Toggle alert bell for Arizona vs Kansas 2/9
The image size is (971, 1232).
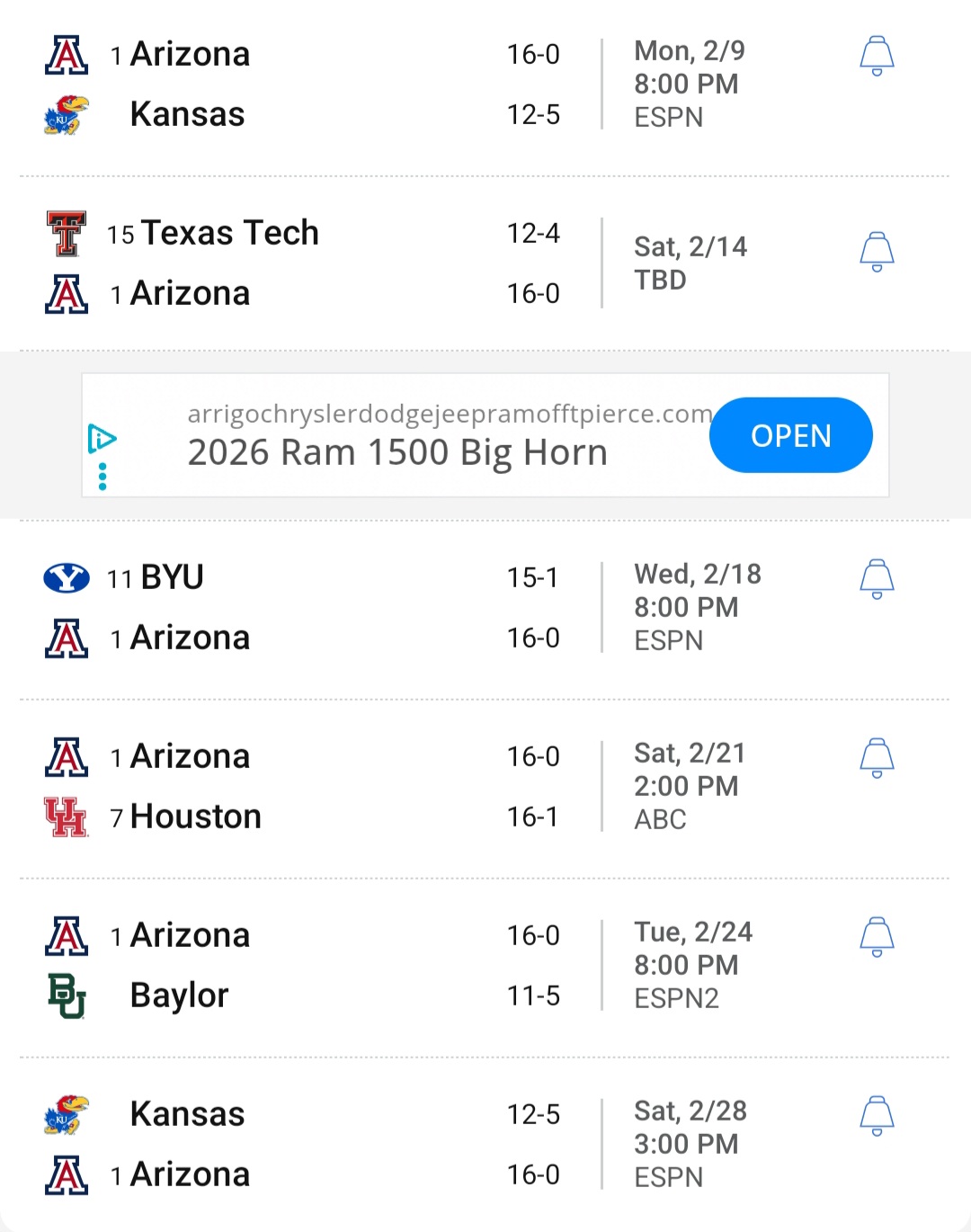(x=877, y=56)
